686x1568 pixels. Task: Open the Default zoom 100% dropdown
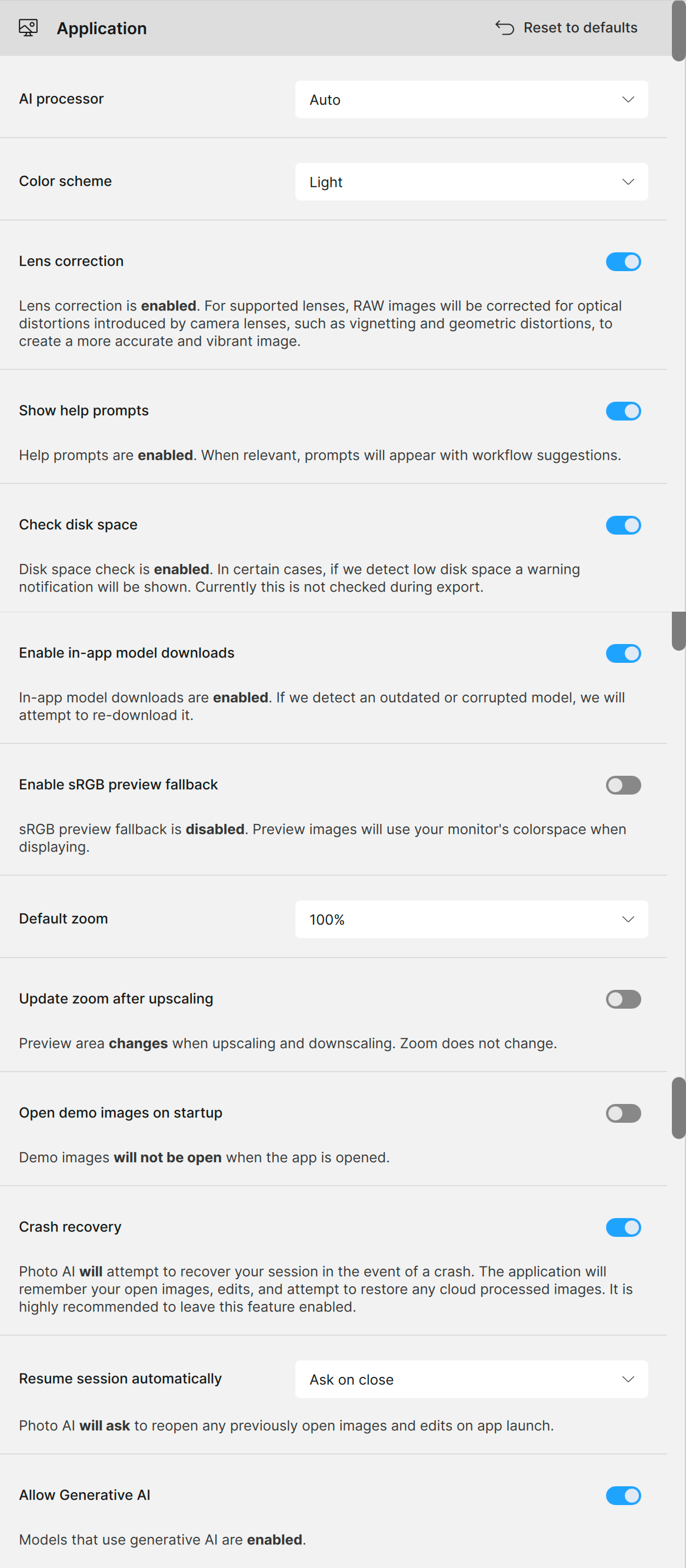pos(471,919)
